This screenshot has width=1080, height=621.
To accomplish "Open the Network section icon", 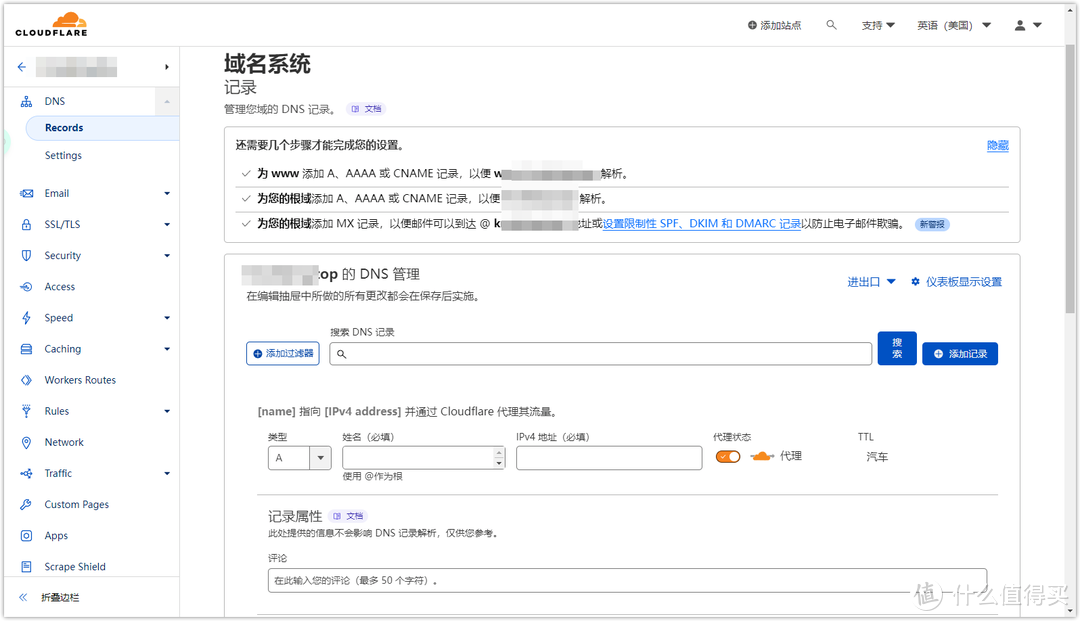I will pyautogui.click(x=25, y=442).
